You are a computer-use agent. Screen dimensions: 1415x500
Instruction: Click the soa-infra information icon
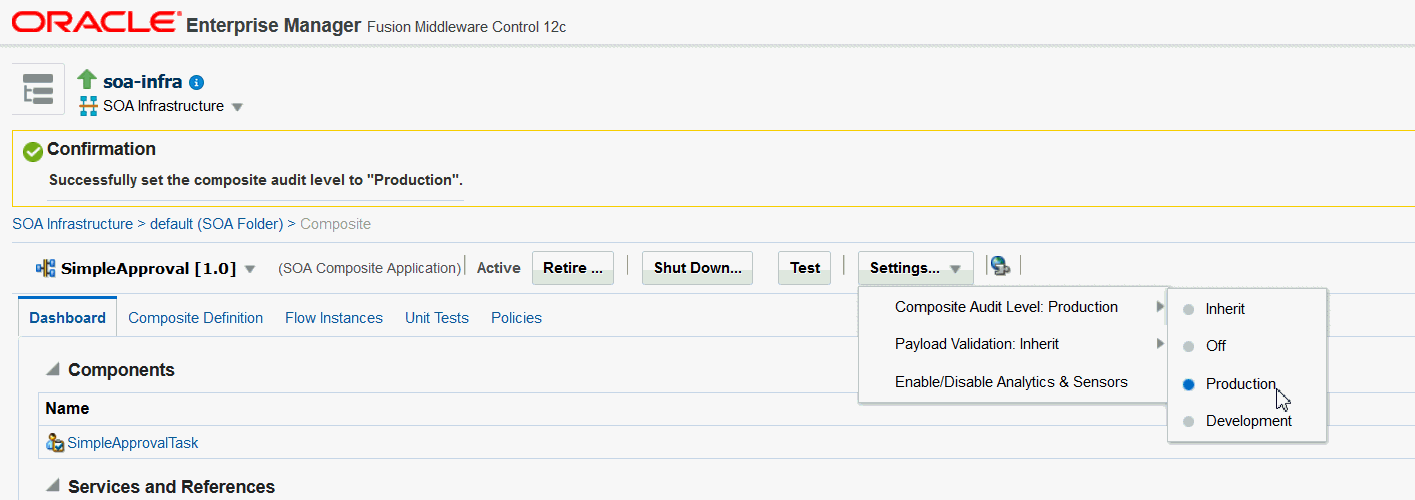(x=197, y=83)
